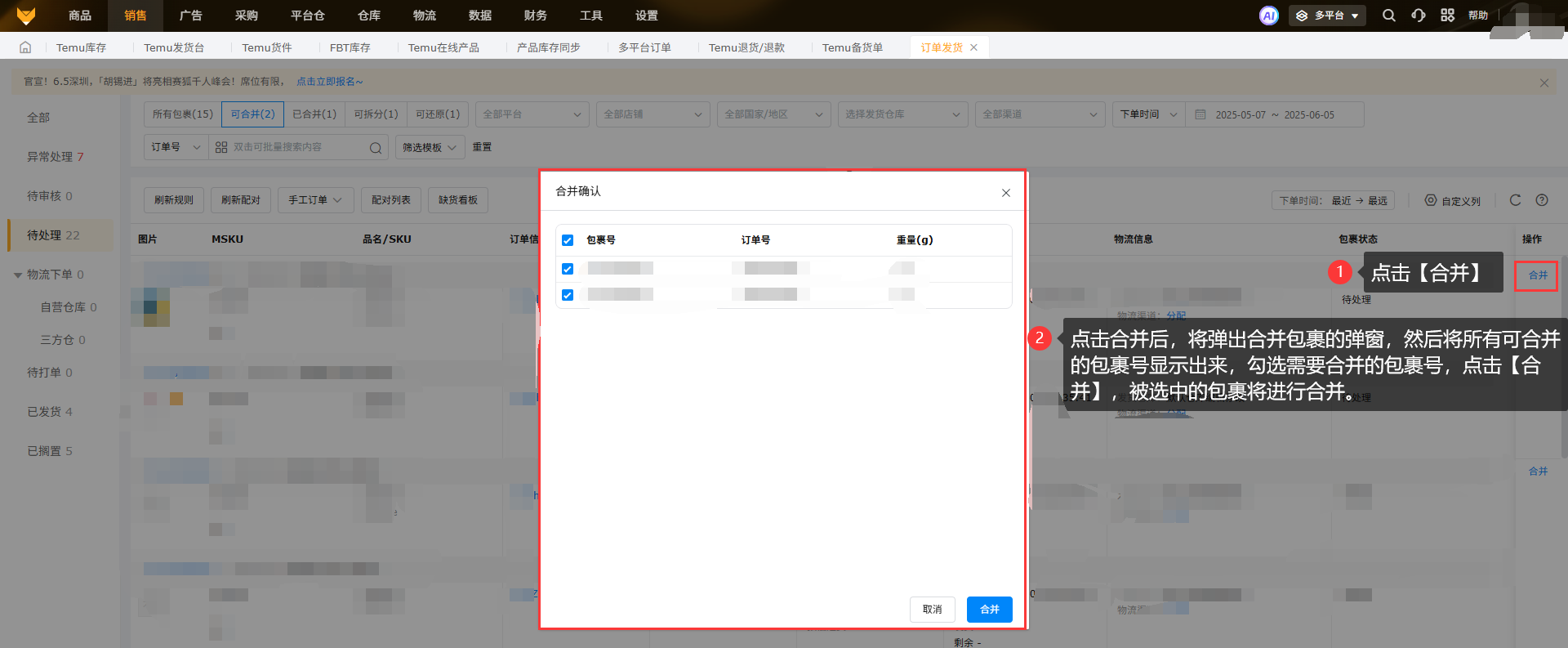Screen dimensions: 1568x648
Task: Toggle the select-all checkbox beside 包裹号
Action: [x=568, y=240]
